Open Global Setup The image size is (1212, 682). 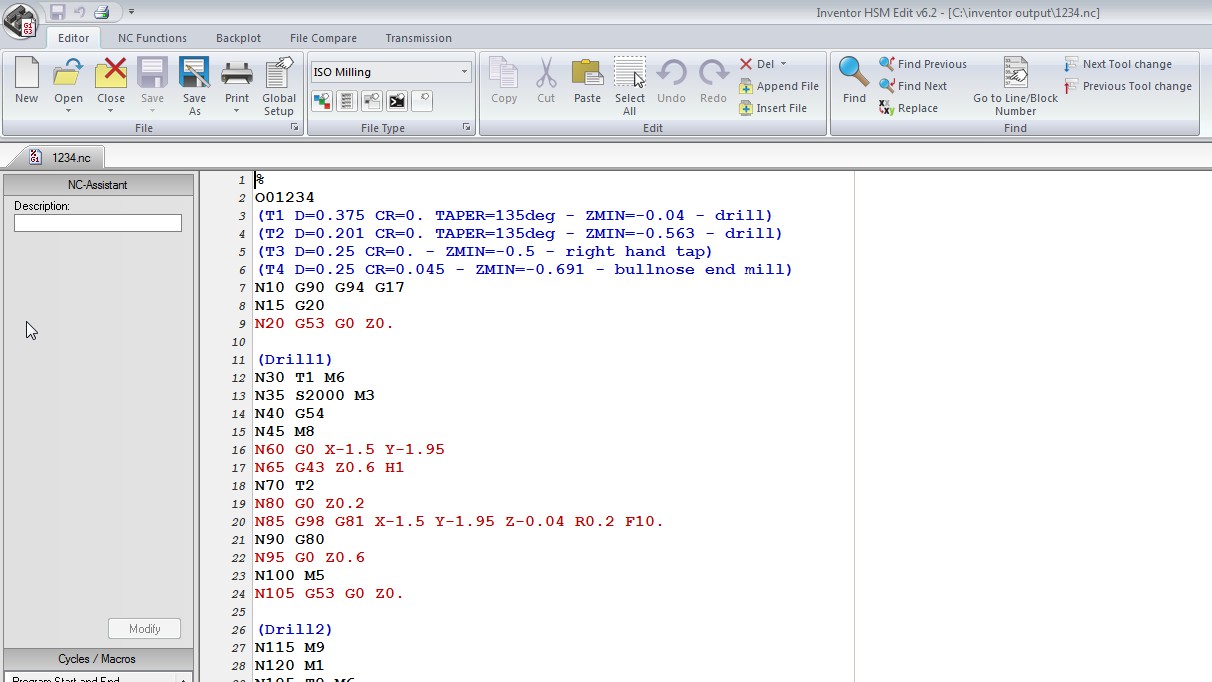click(279, 74)
